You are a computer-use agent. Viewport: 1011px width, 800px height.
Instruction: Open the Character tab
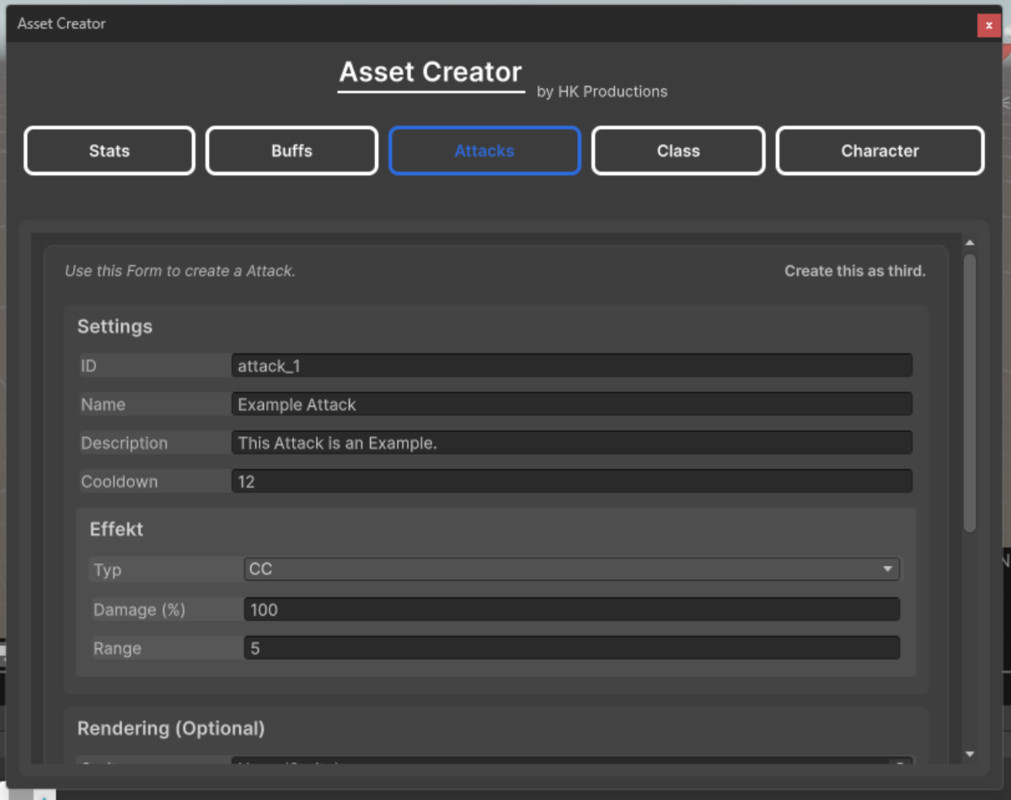[x=879, y=150]
